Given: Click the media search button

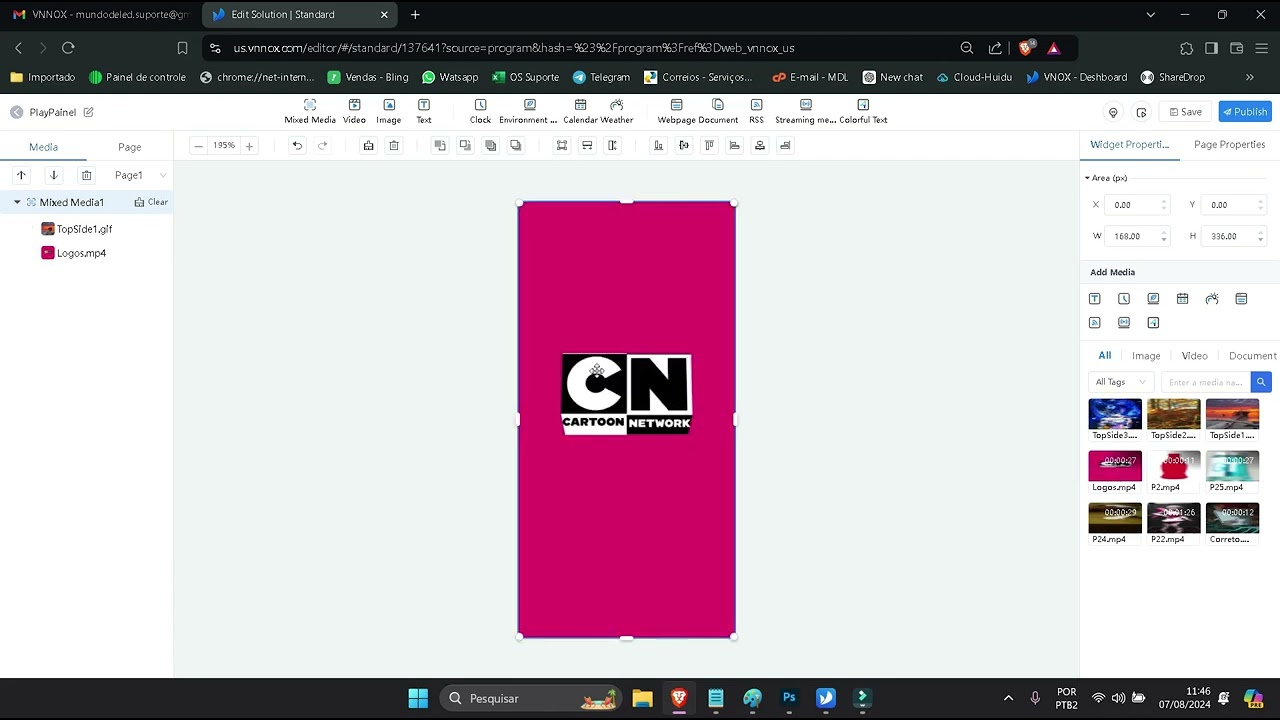Looking at the screenshot, I should (1261, 382).
